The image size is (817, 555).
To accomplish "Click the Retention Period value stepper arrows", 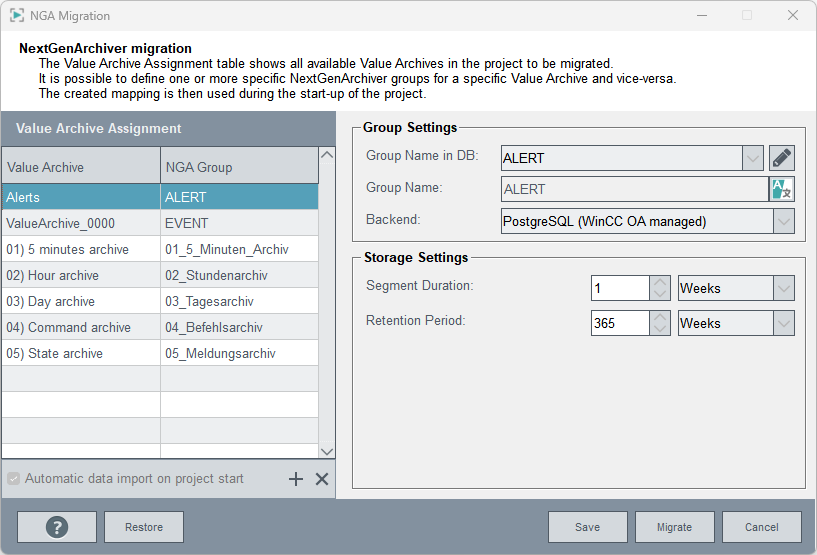I will tap(660, 324).
